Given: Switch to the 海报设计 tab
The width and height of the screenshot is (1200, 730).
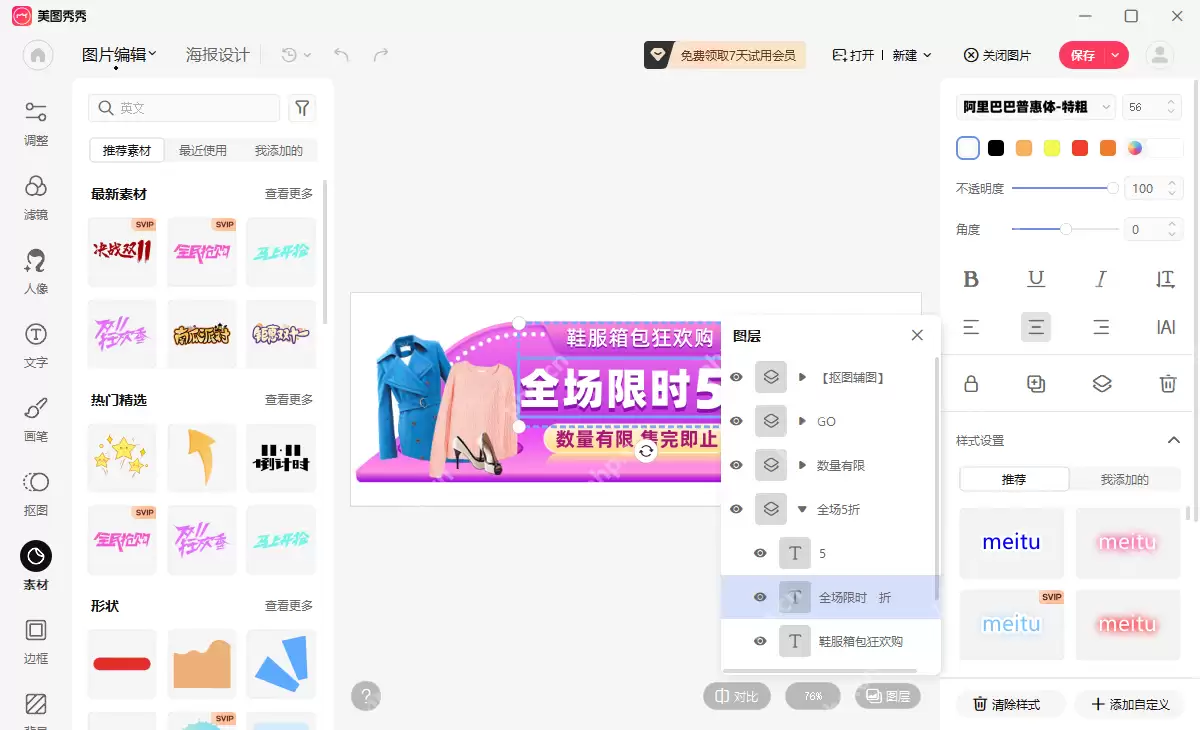Looking at the screenshot, I should pyautogui.click(x=217, y=55).
